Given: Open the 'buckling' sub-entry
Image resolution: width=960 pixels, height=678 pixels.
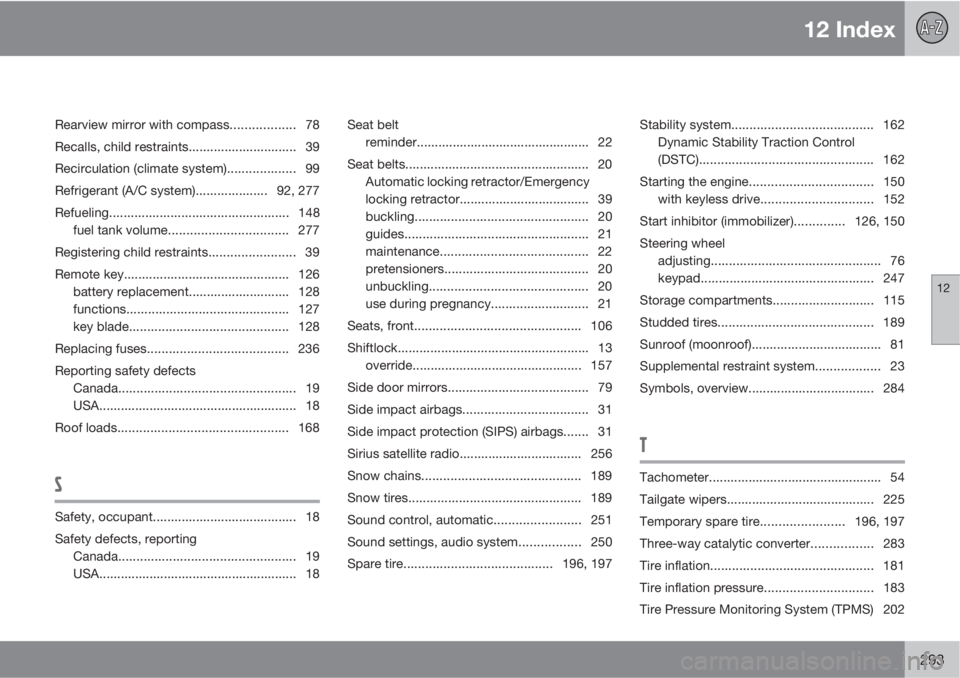Looking at the screenshot, I should [489, 217].
